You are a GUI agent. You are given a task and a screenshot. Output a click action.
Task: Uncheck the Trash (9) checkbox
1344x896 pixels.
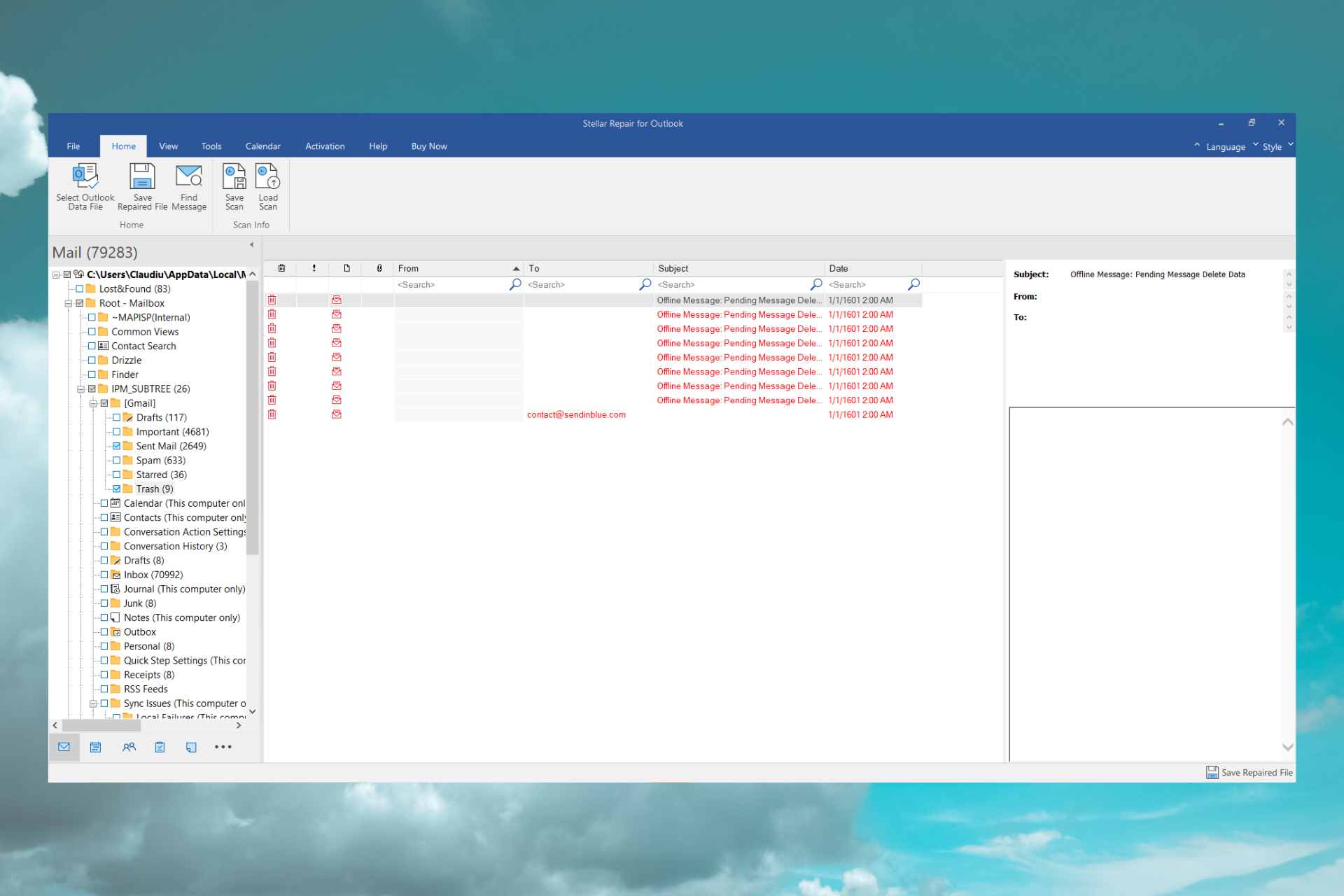click(x=117, y=489)
